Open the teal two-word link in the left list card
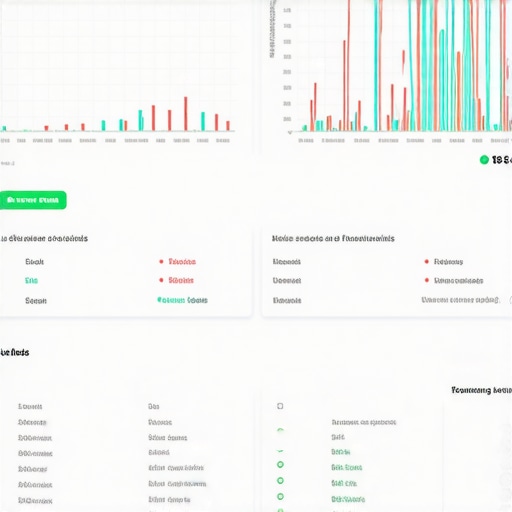The width and height of the screenshot is (512, 512). pyautogui.click(x=182, y=300)
